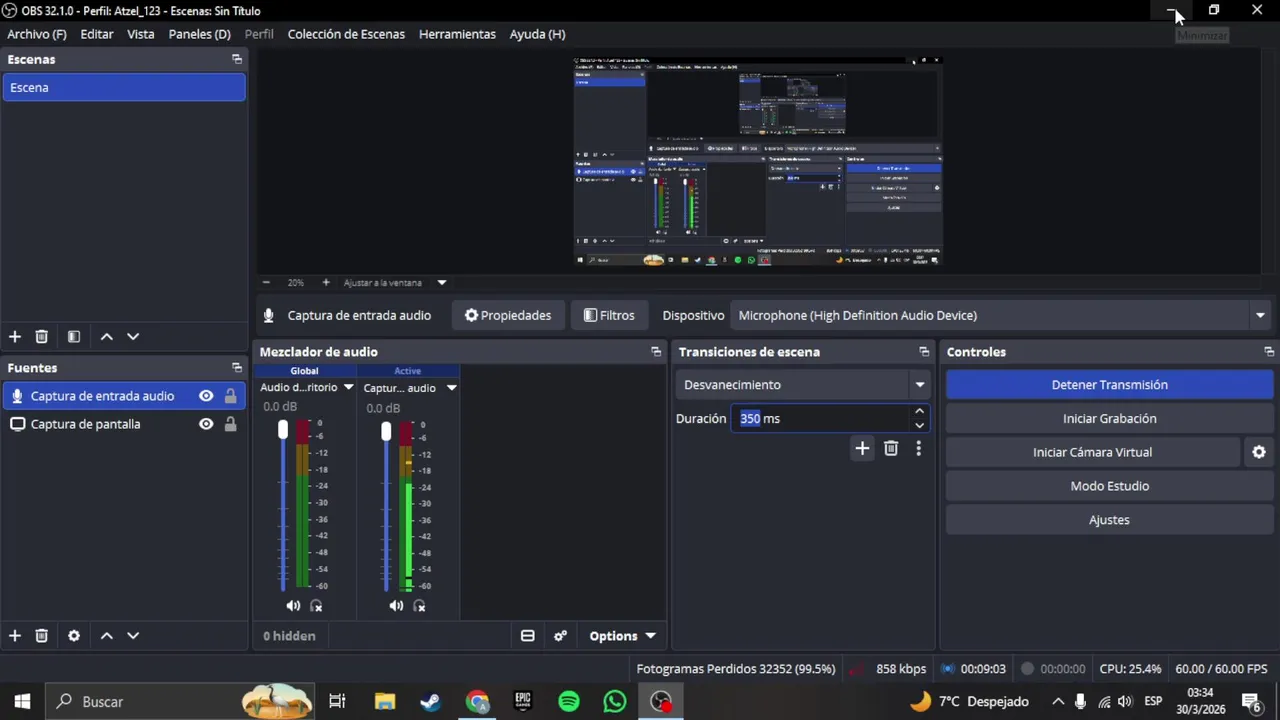1280x720 pixels.
Task: Start virtual camera with Iniciar Cámara Virtual
Action: [x=1092, y=452]
